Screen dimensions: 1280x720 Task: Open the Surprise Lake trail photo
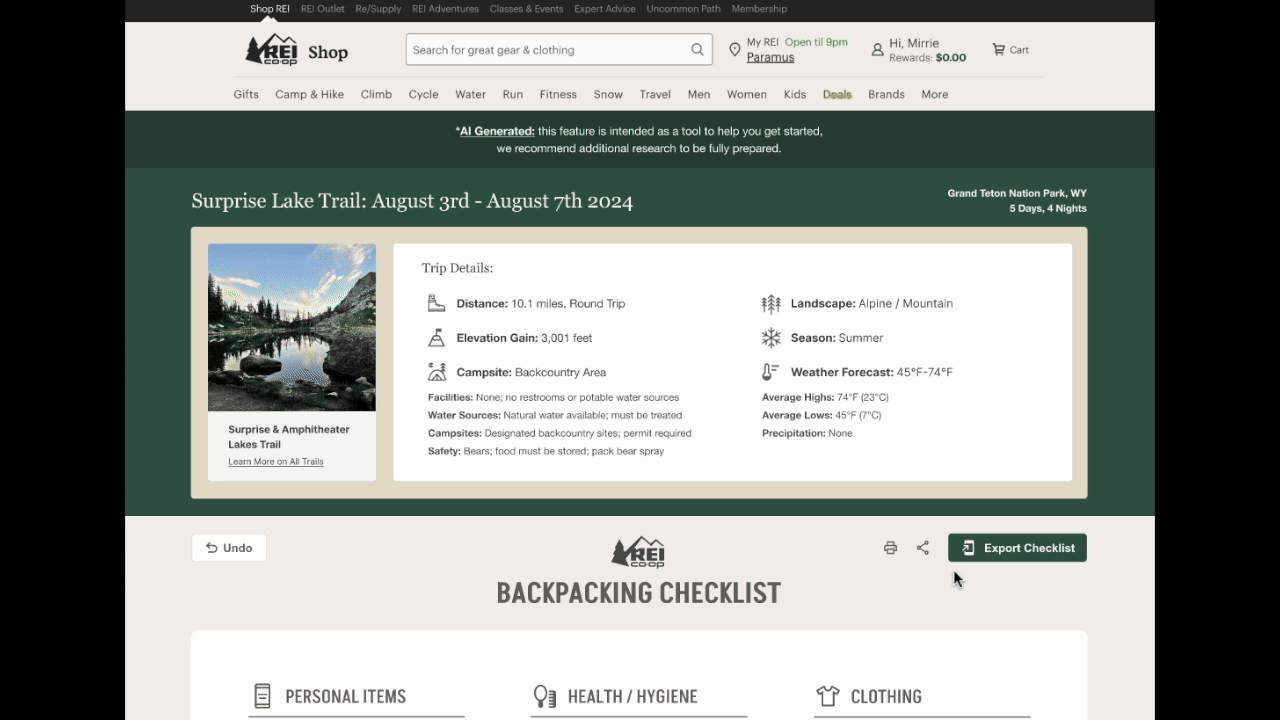coord(292,327)
